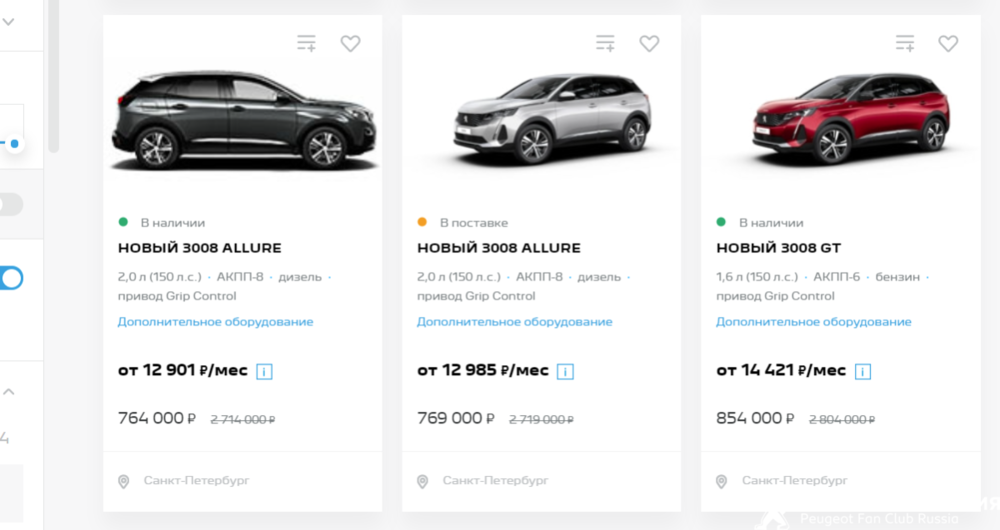
Task: Show payment info for 12 985 ₽/мес
Action: point(565,371)
